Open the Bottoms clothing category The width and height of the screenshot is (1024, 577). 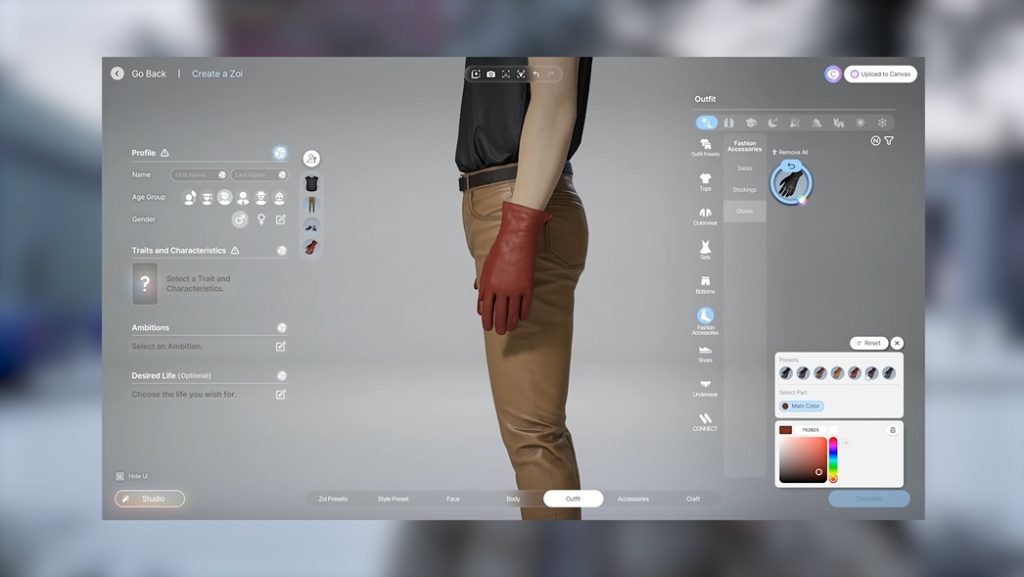click(705, 284)
